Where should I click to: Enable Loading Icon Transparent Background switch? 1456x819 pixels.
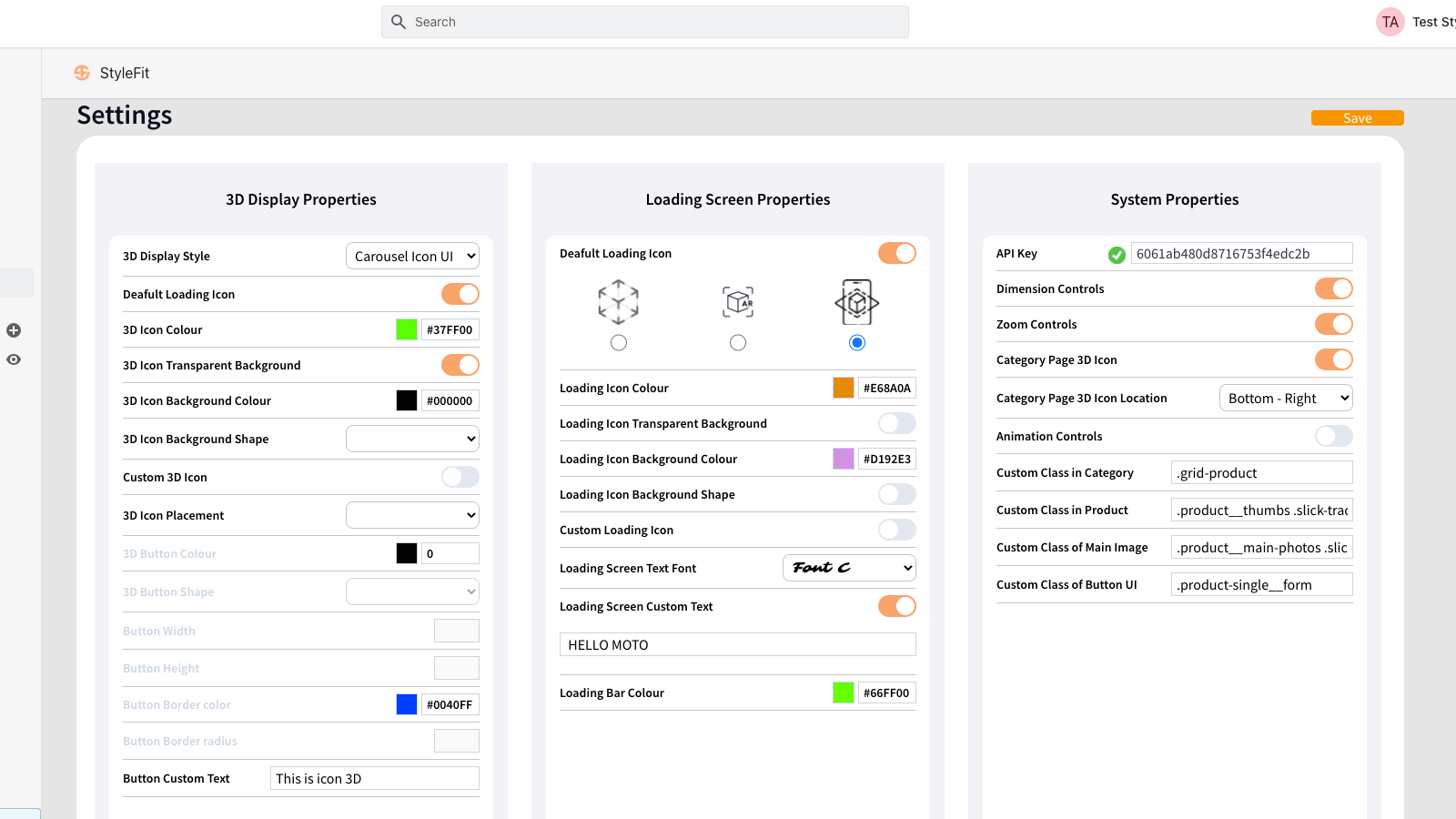[897, 423]
